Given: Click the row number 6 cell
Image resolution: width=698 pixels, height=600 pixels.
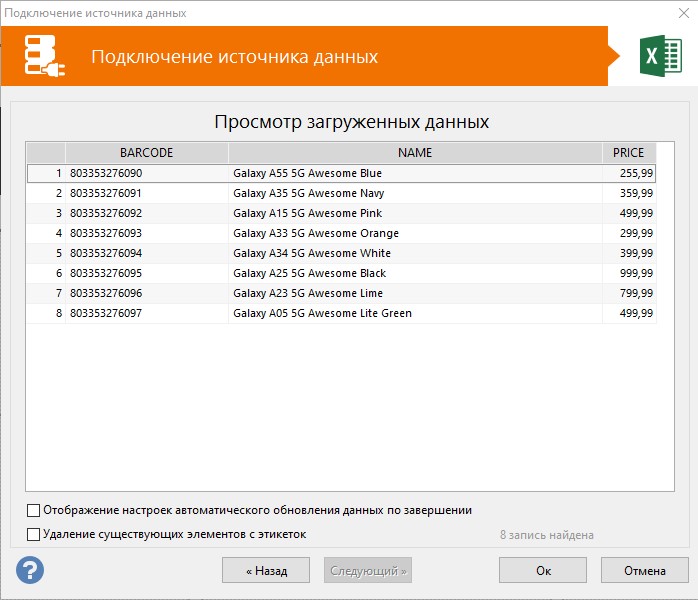Looking at the screenshot, I should click(47, 273).
